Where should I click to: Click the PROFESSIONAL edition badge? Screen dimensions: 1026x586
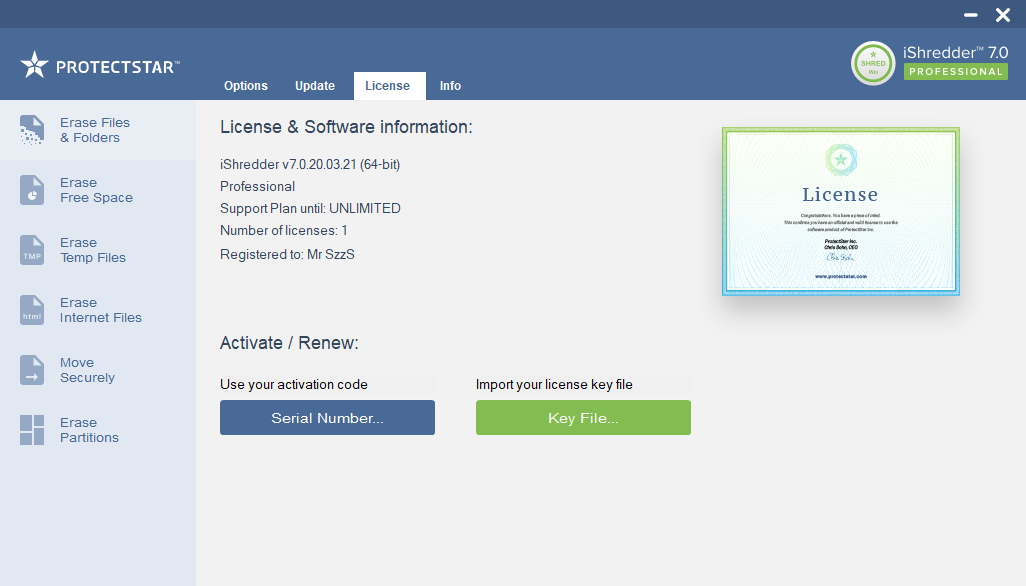pos(955,72)
